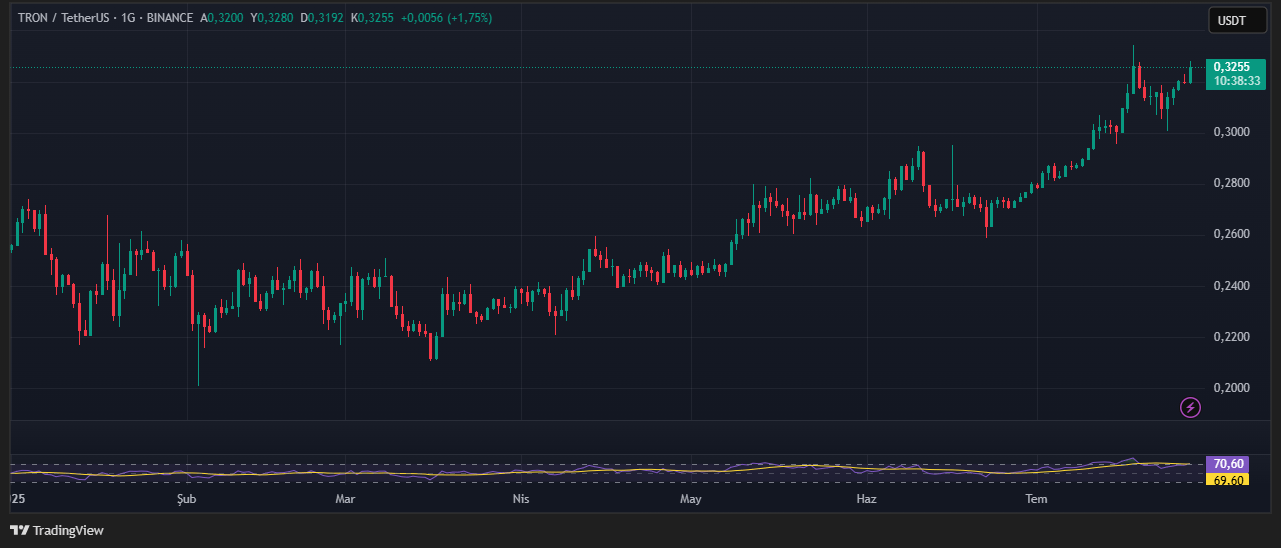This screenshot has height=548, width=1281.
Task: Click the 0,3000 price axis label
Action: click(x=1231, y=132)
